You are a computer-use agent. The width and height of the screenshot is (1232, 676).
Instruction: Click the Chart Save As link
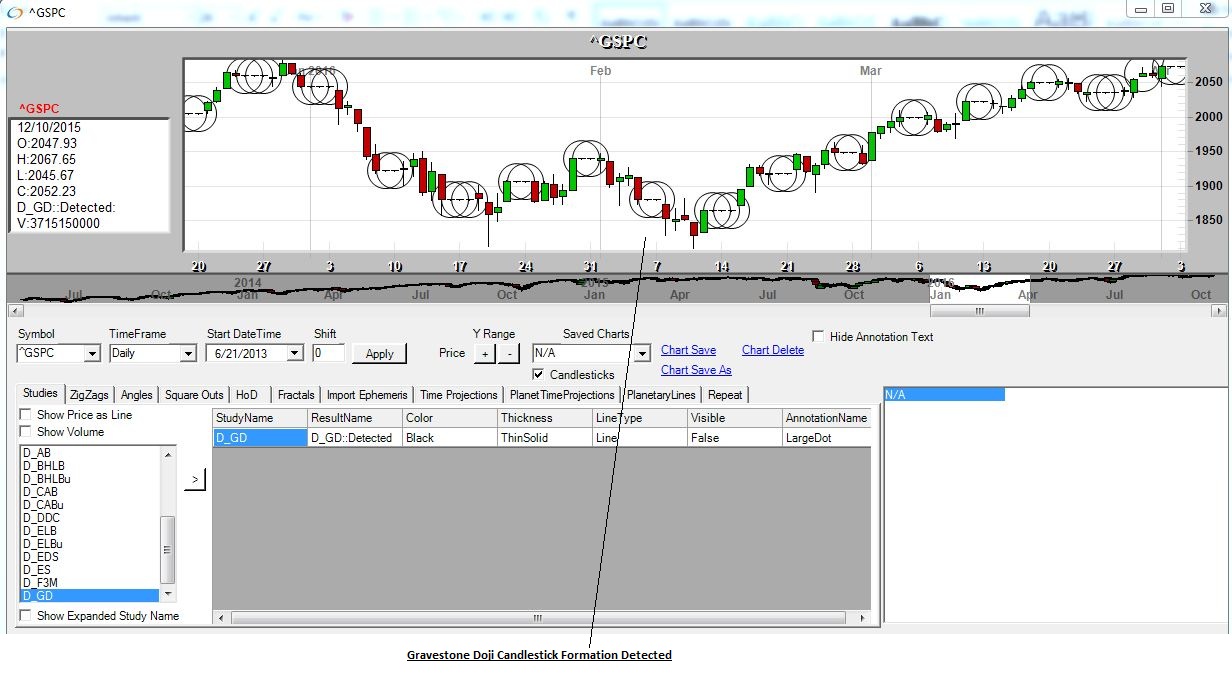tap(696, 370)
